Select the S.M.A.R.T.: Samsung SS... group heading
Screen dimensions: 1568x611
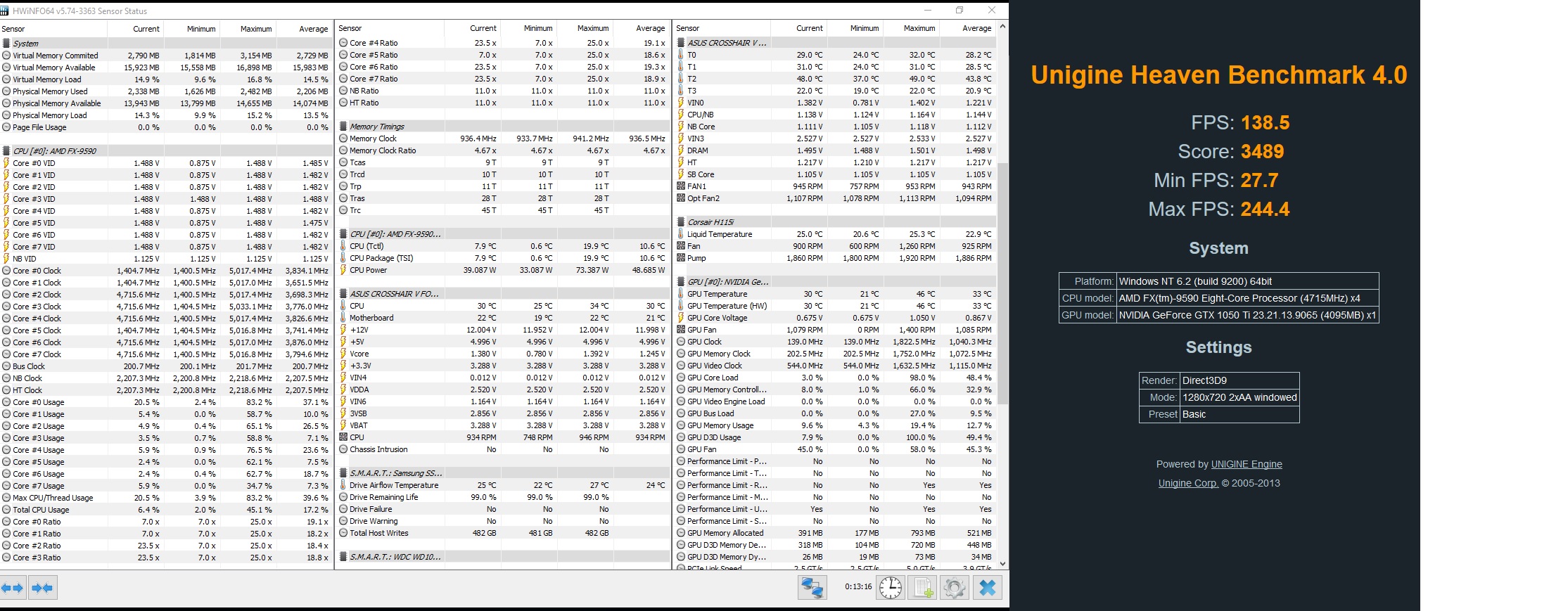pos(502,473)
